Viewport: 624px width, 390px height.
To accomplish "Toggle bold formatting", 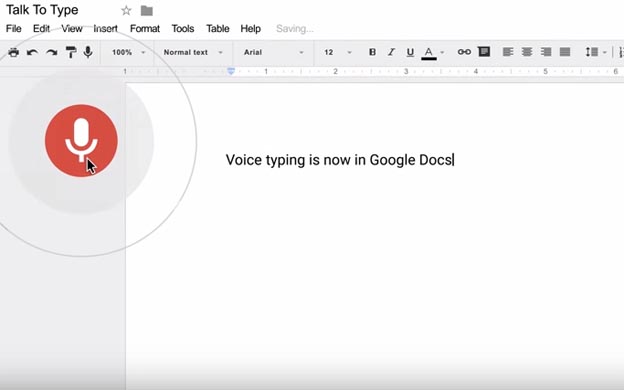I will pos(372,52).
